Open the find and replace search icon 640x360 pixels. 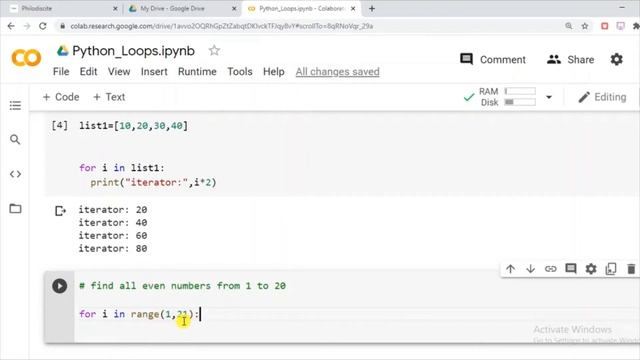point(15,140)
